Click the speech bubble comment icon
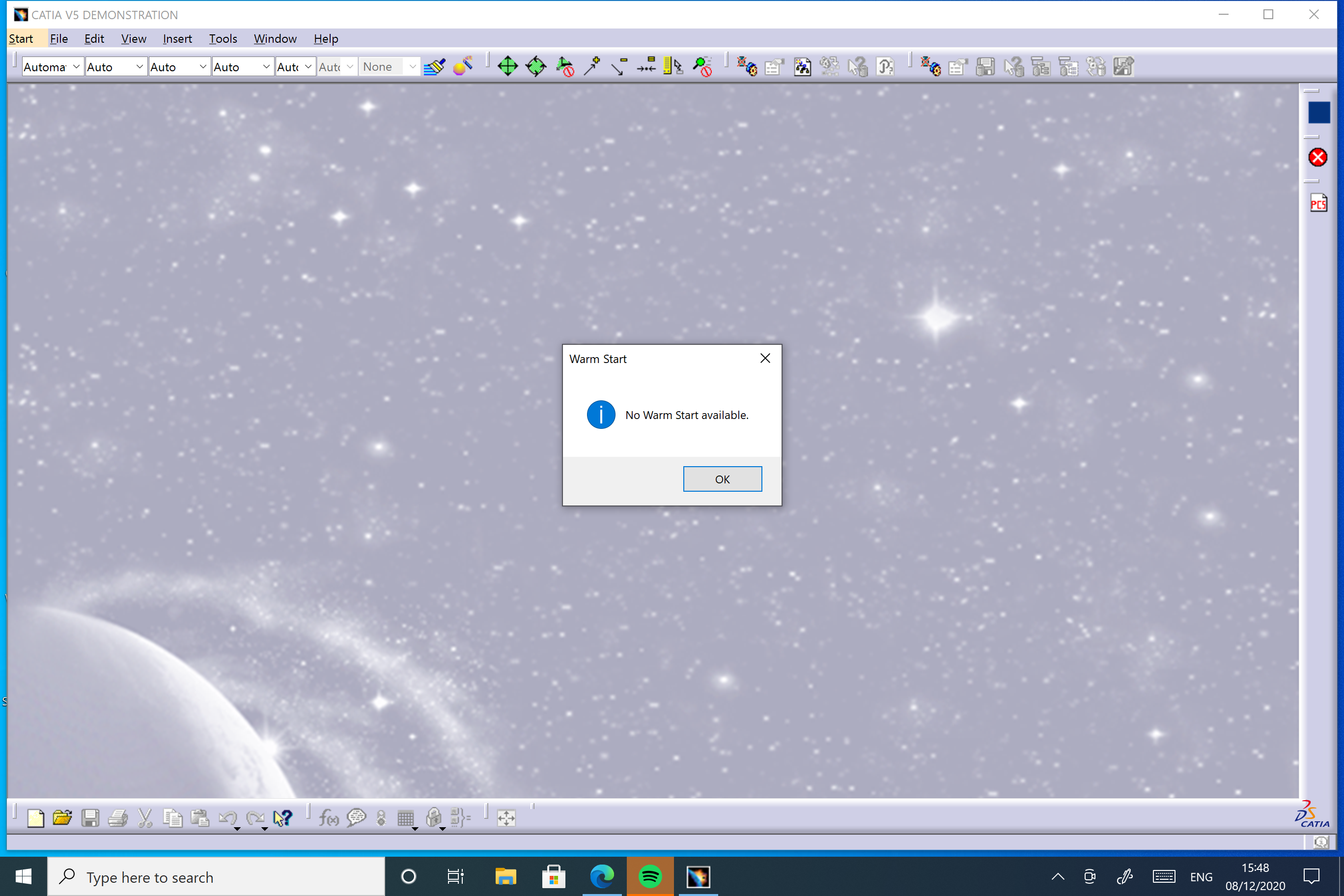This screenshot has width=1344, height=896. pos(356,818)
